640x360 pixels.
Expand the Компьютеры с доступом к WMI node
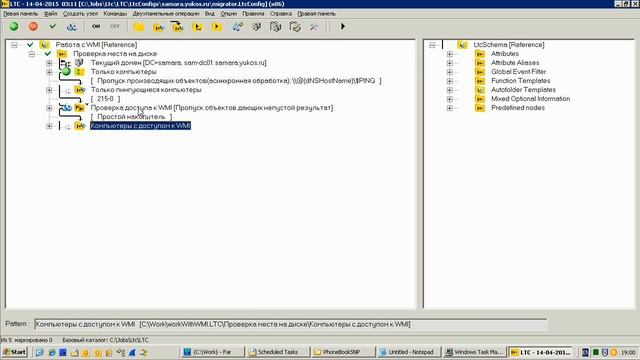(49, 126)
